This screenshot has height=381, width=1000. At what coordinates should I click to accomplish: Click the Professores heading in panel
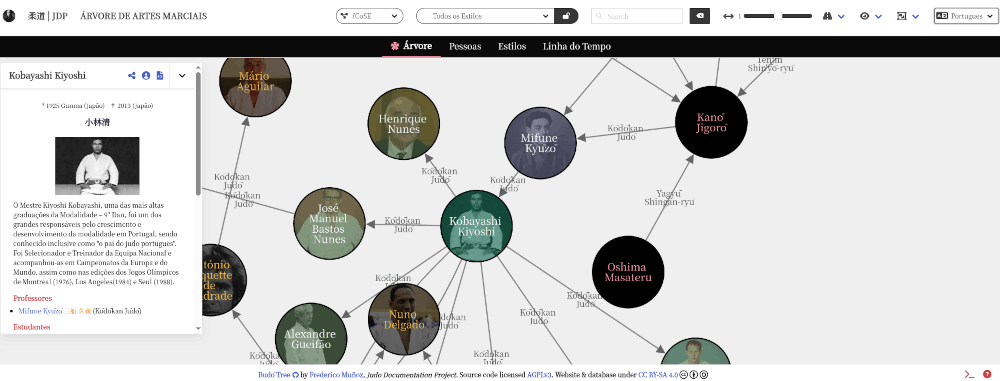pyautogui.click(x=33, y=298)
